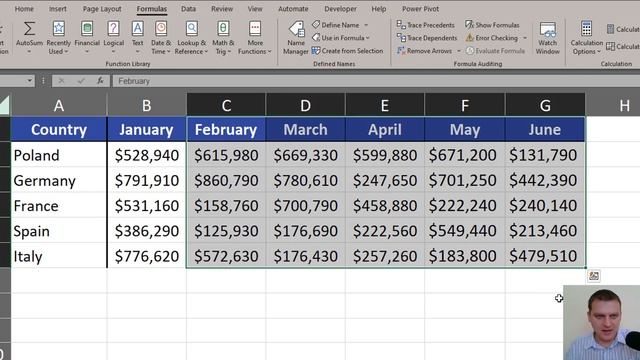
Task: Open Math & Trig functions icon
Action: coord(223,29)
